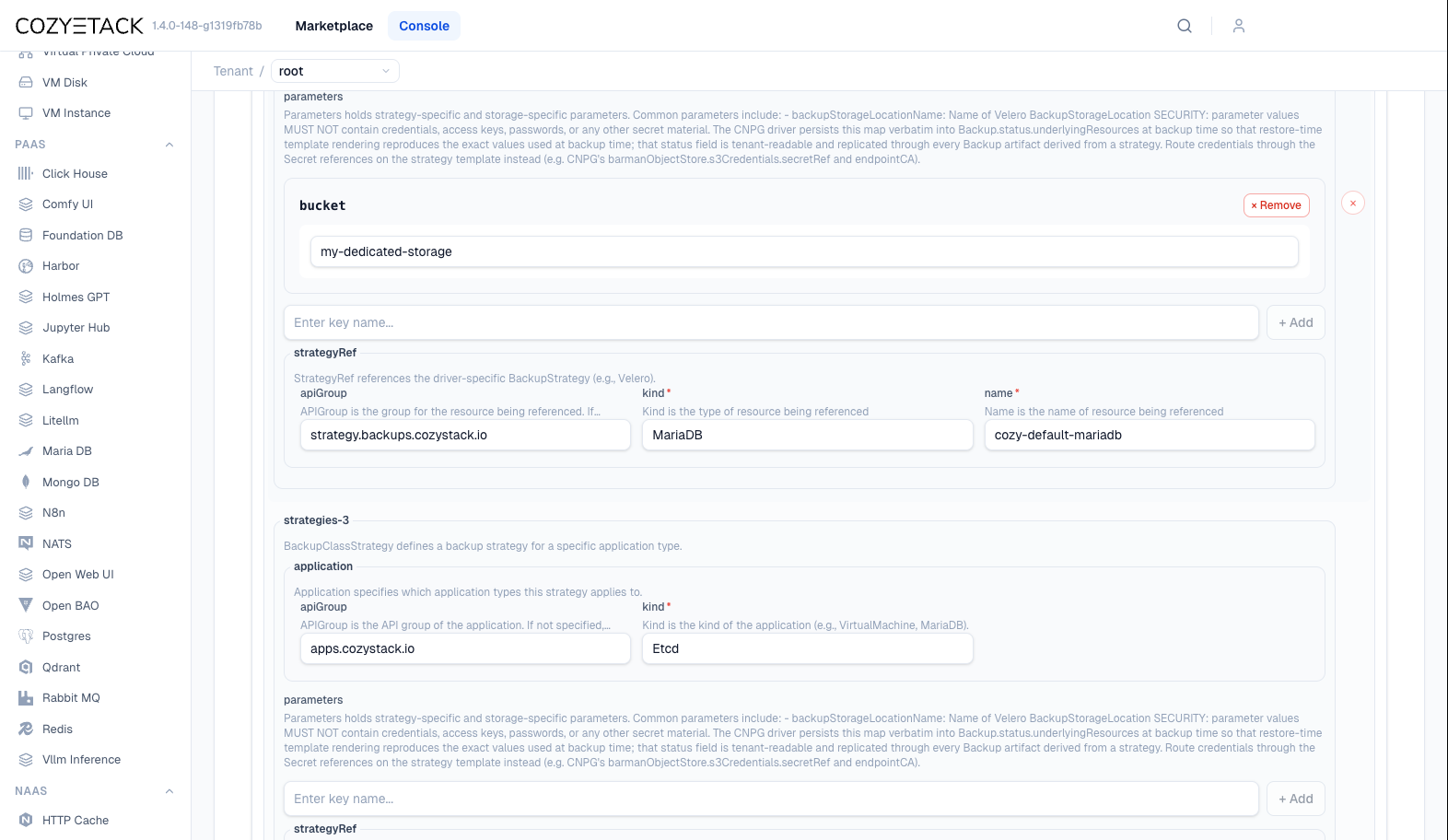Click the Comfy UI stack icon
This screenshot has width=1448, height=840.
click(x=26, y=204)
